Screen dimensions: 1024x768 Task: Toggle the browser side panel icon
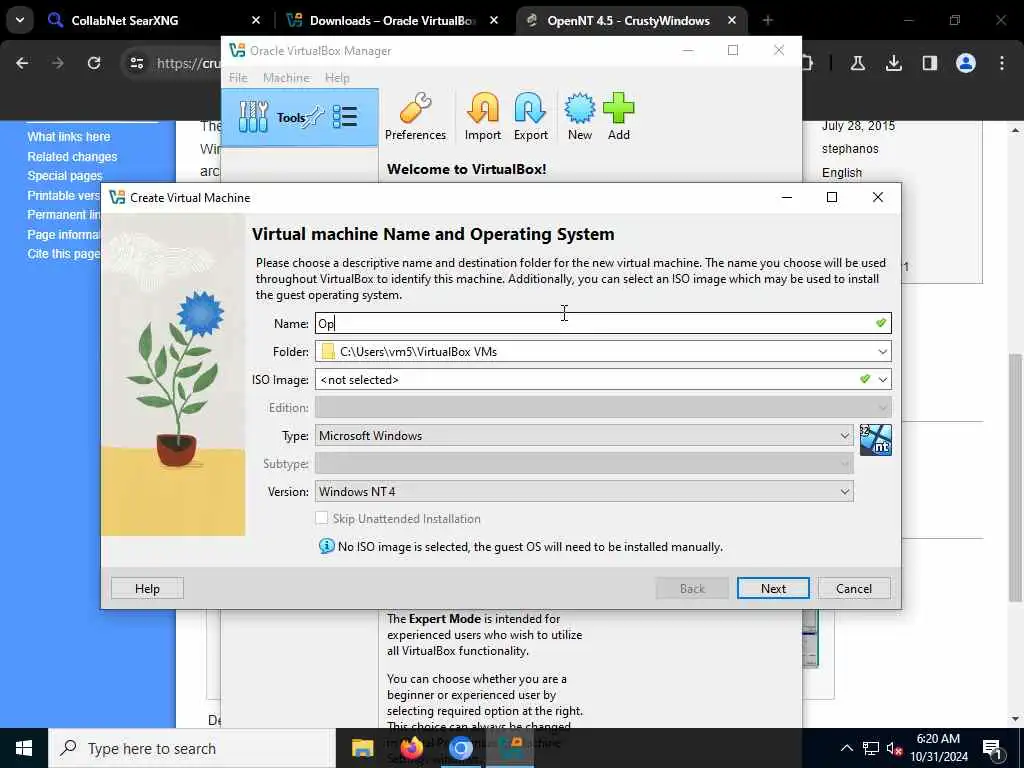(930, 63)
